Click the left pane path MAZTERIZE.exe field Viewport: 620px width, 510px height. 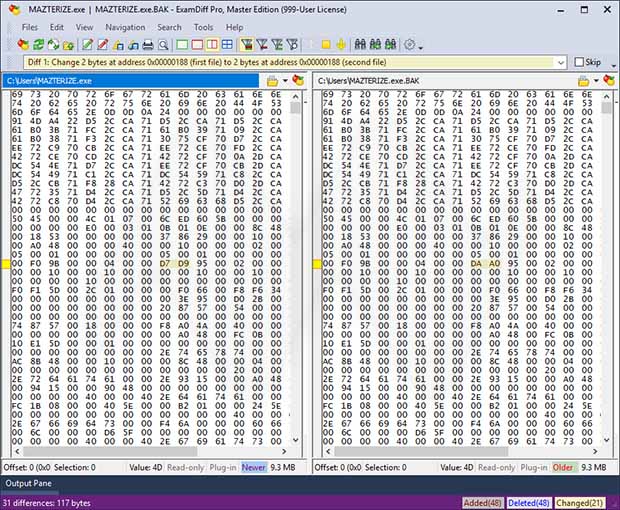coord(130,81)
